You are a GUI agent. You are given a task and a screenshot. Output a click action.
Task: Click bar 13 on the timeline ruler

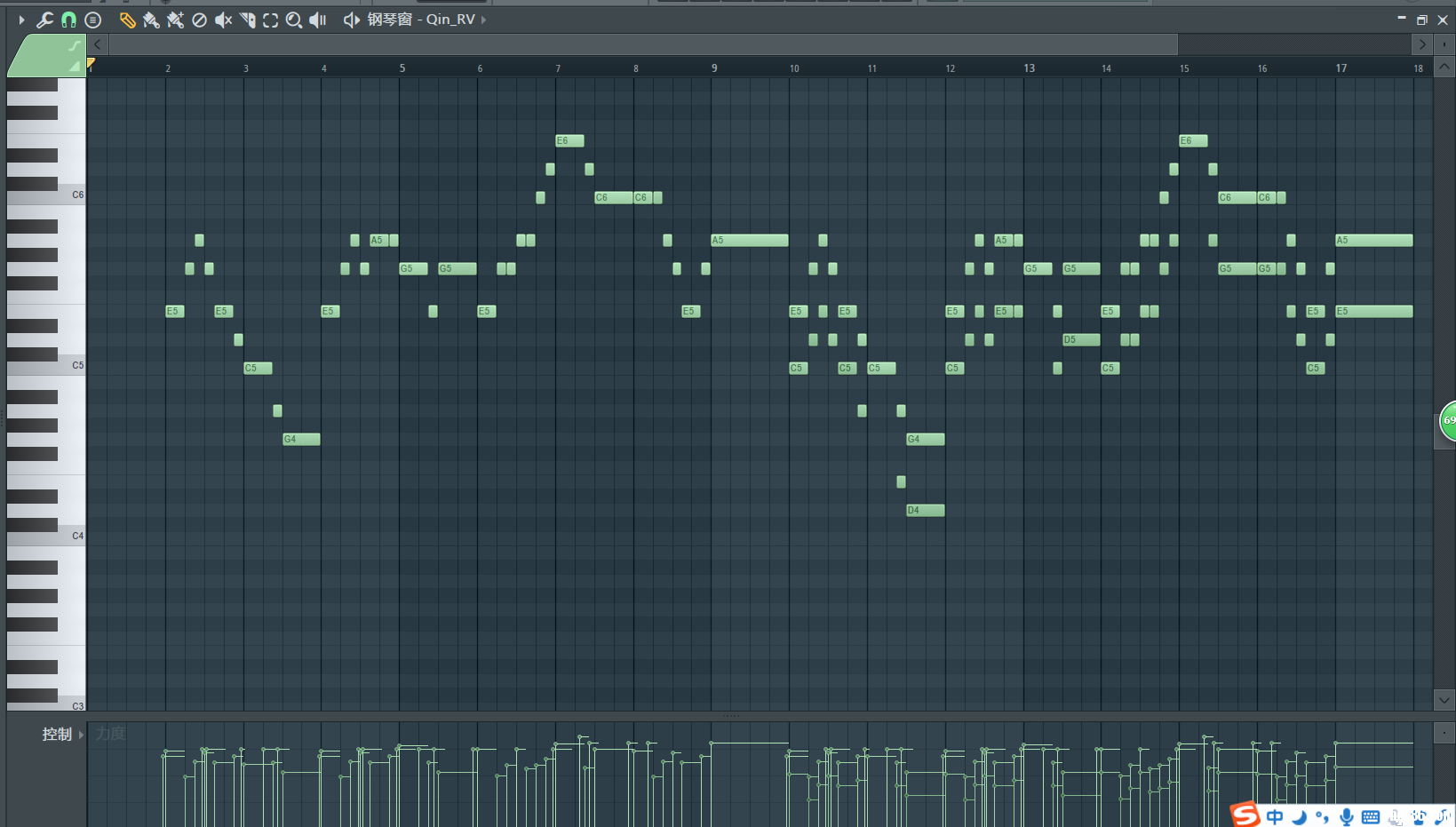[x=1029, y=68]
